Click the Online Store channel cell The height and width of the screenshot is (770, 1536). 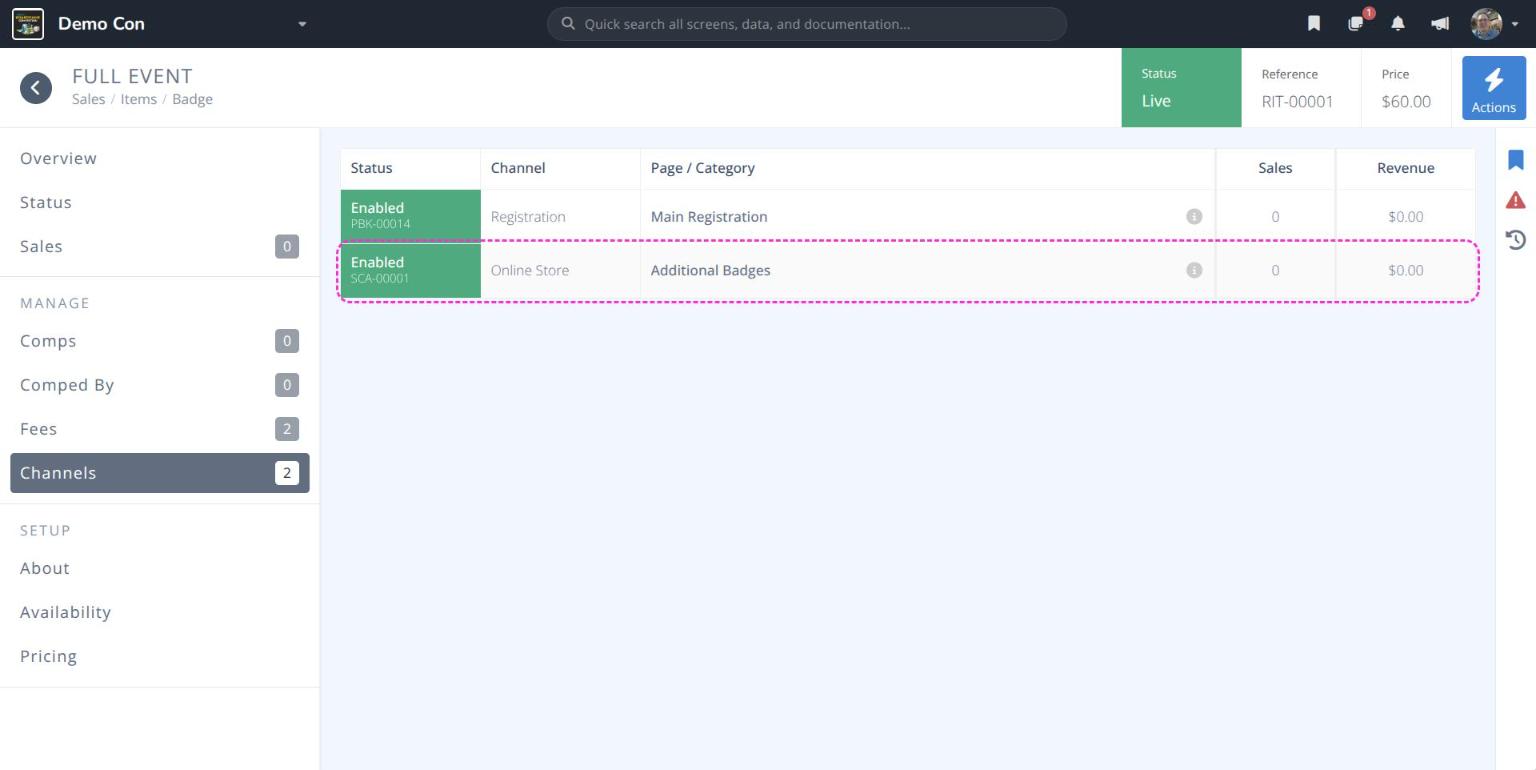(560, 270)
